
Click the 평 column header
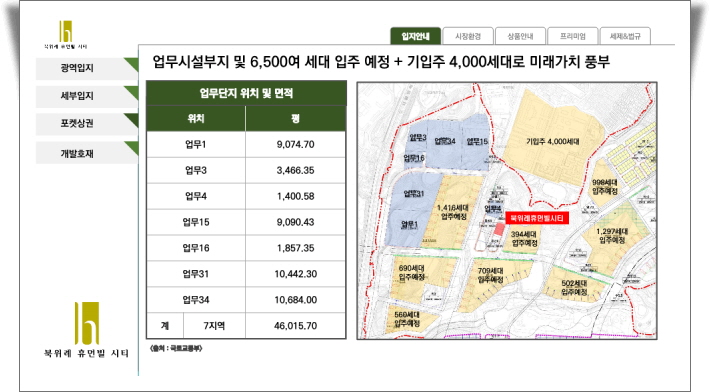(295, 119)
